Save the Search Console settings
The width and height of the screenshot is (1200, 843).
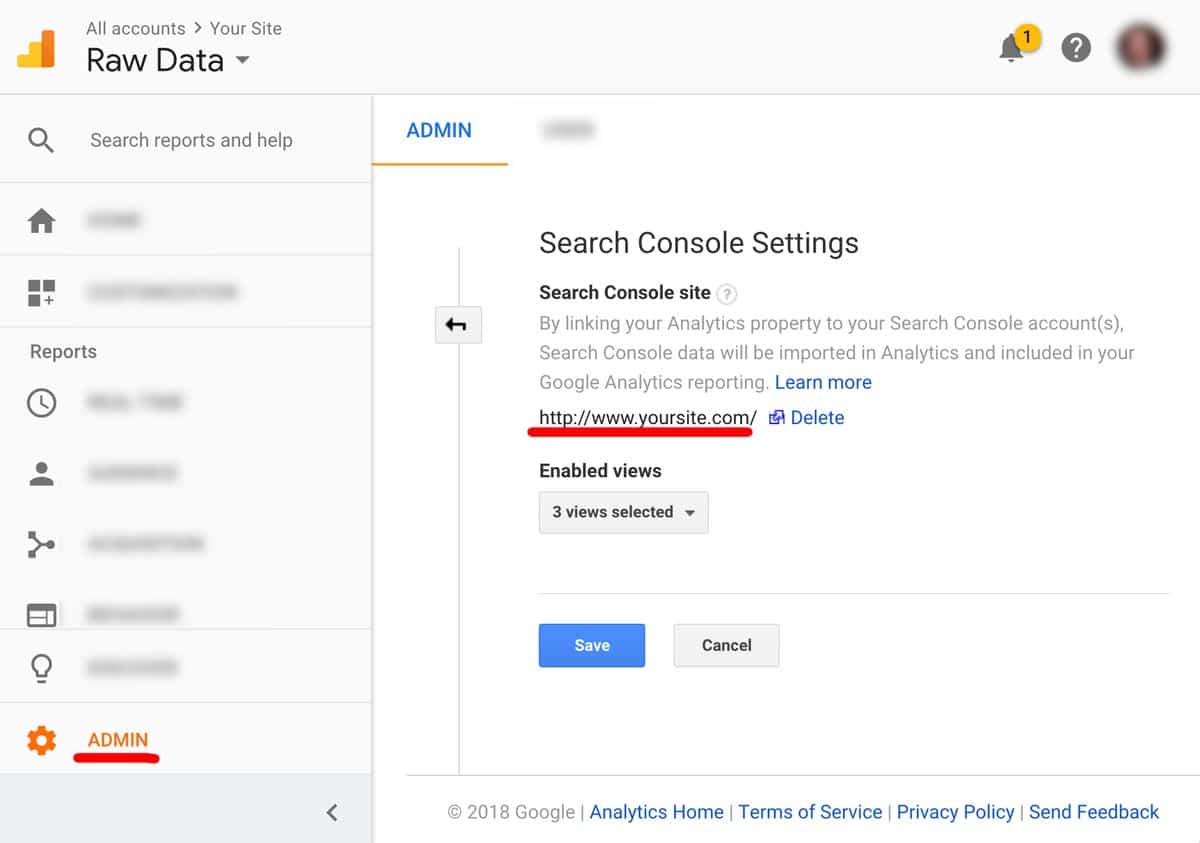(591, 645)
